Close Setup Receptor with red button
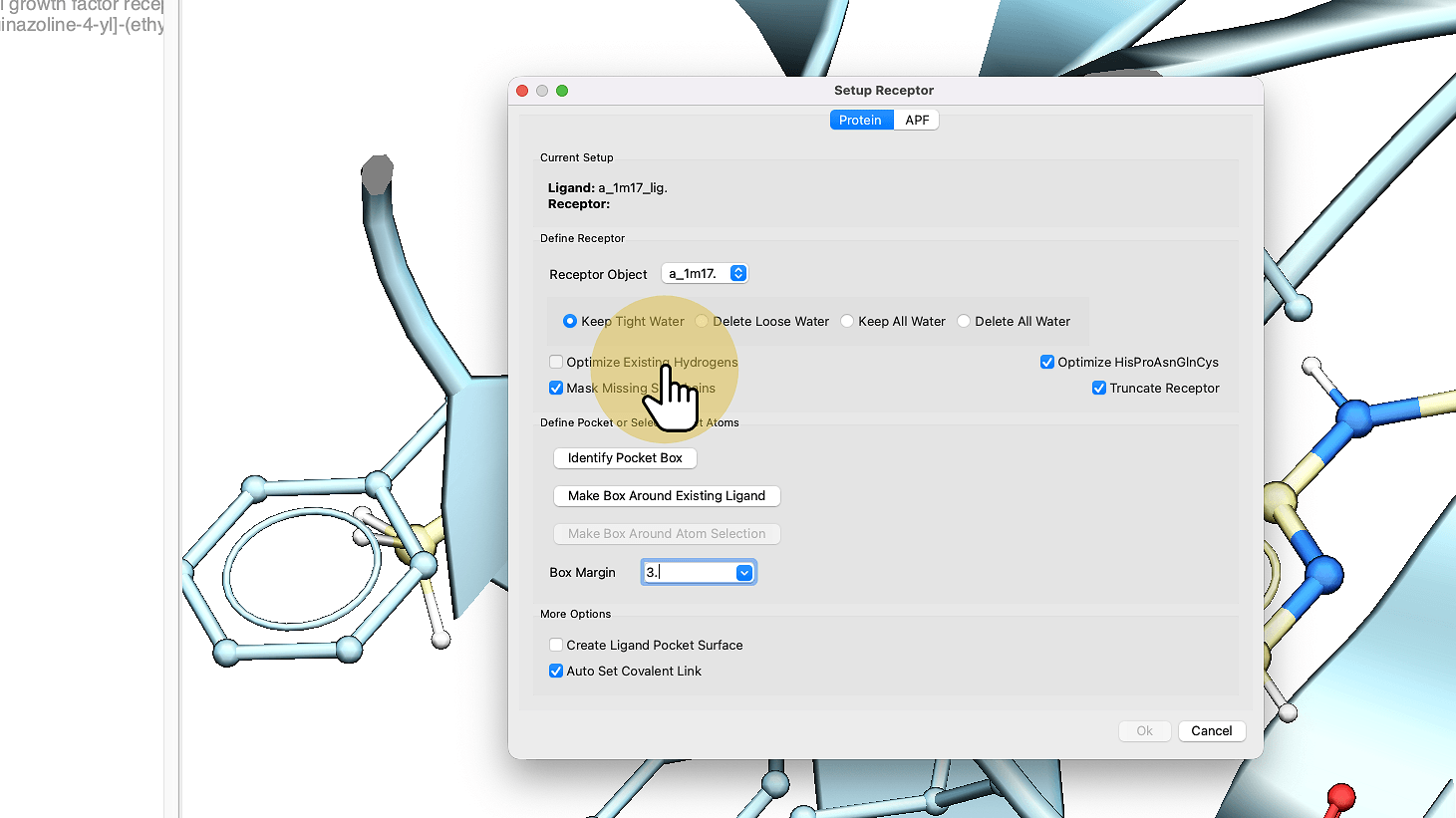Image resolution: width=1456 pixels, height=818 pixels. (x=522, y=91)
